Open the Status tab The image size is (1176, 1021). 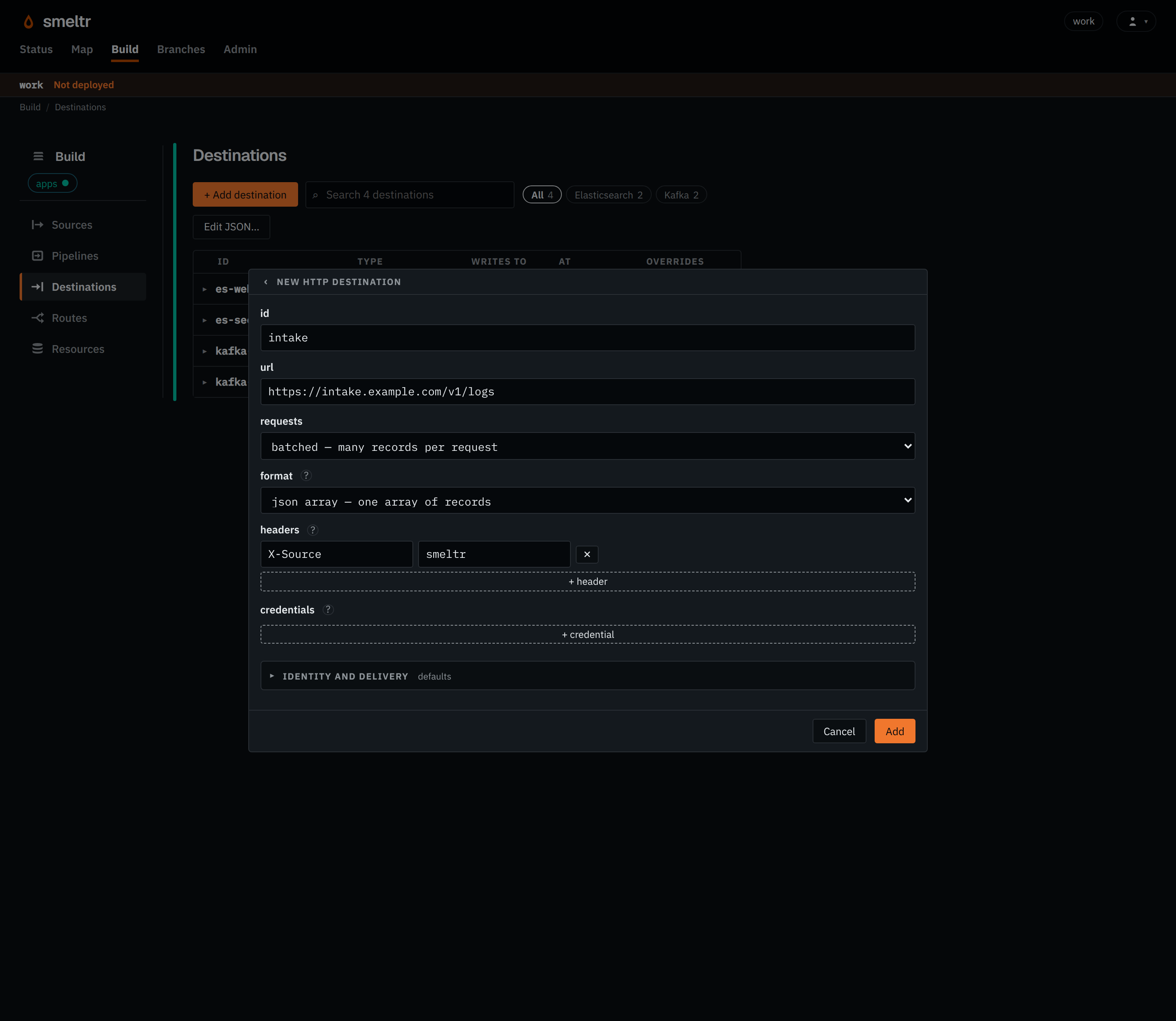36,49
